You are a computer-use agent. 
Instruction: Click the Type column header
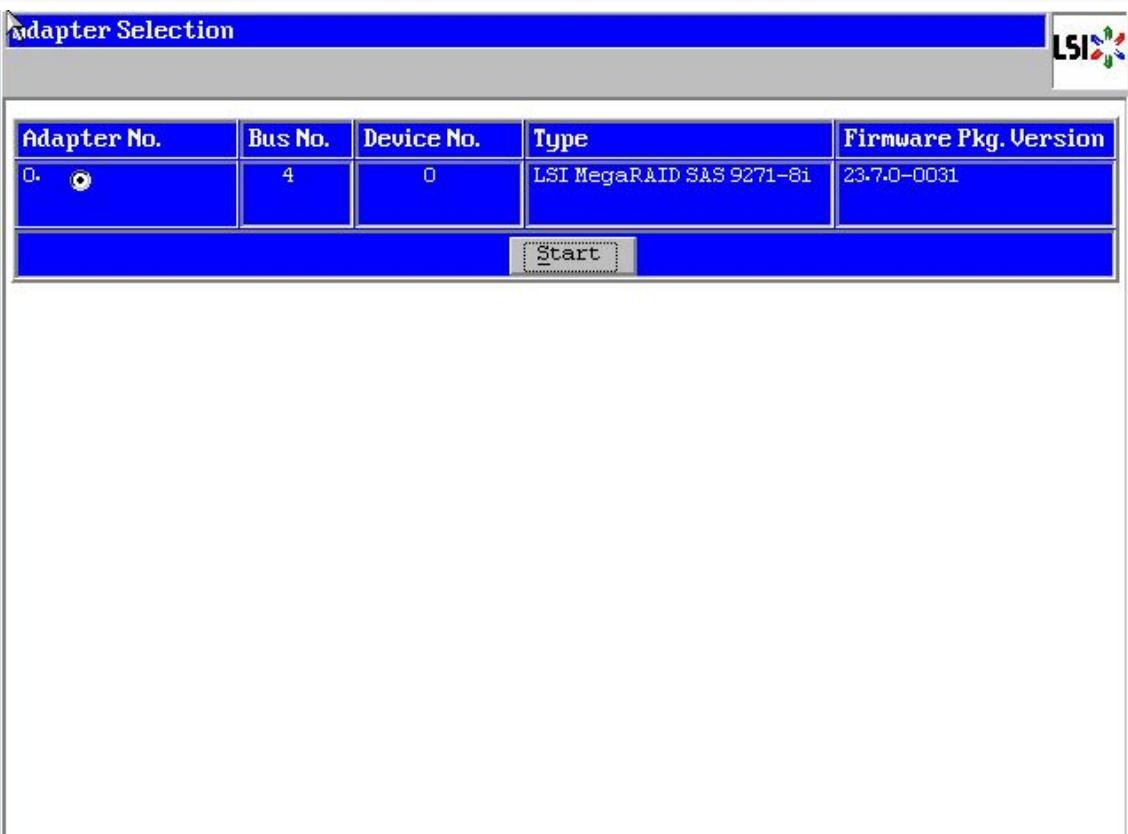coord(679,139)
